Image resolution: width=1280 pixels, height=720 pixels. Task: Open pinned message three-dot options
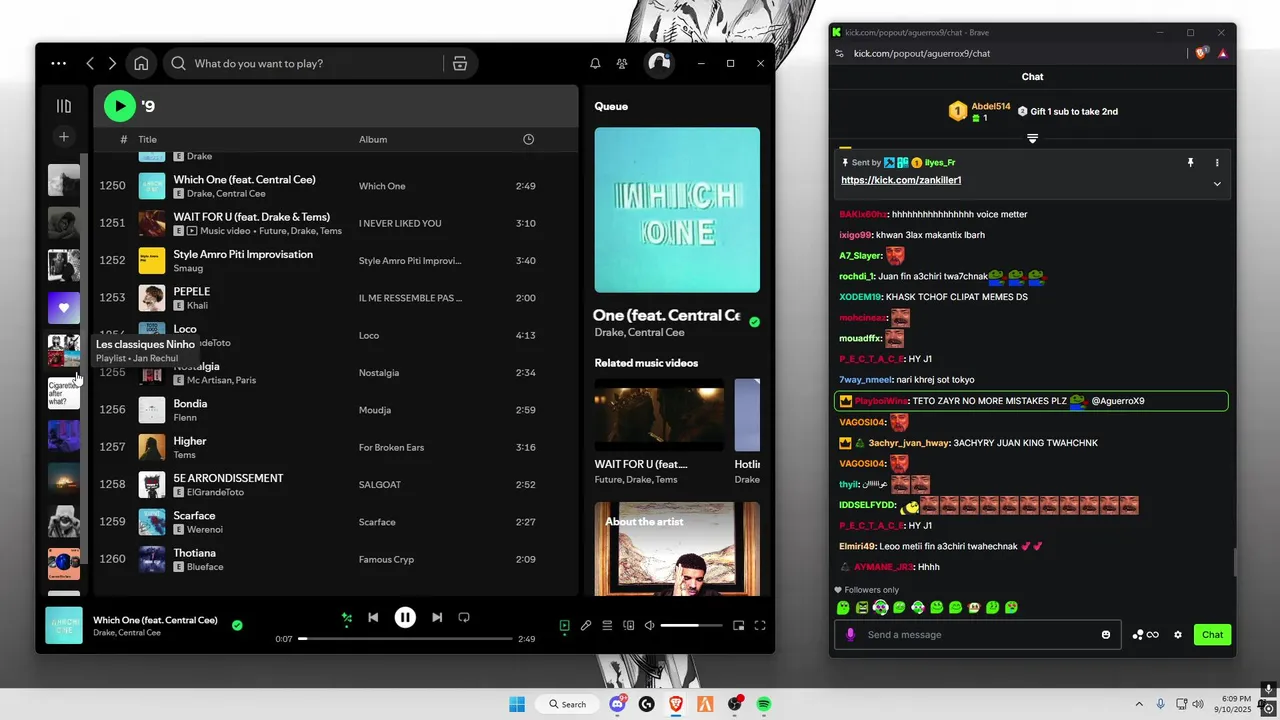1217,162
